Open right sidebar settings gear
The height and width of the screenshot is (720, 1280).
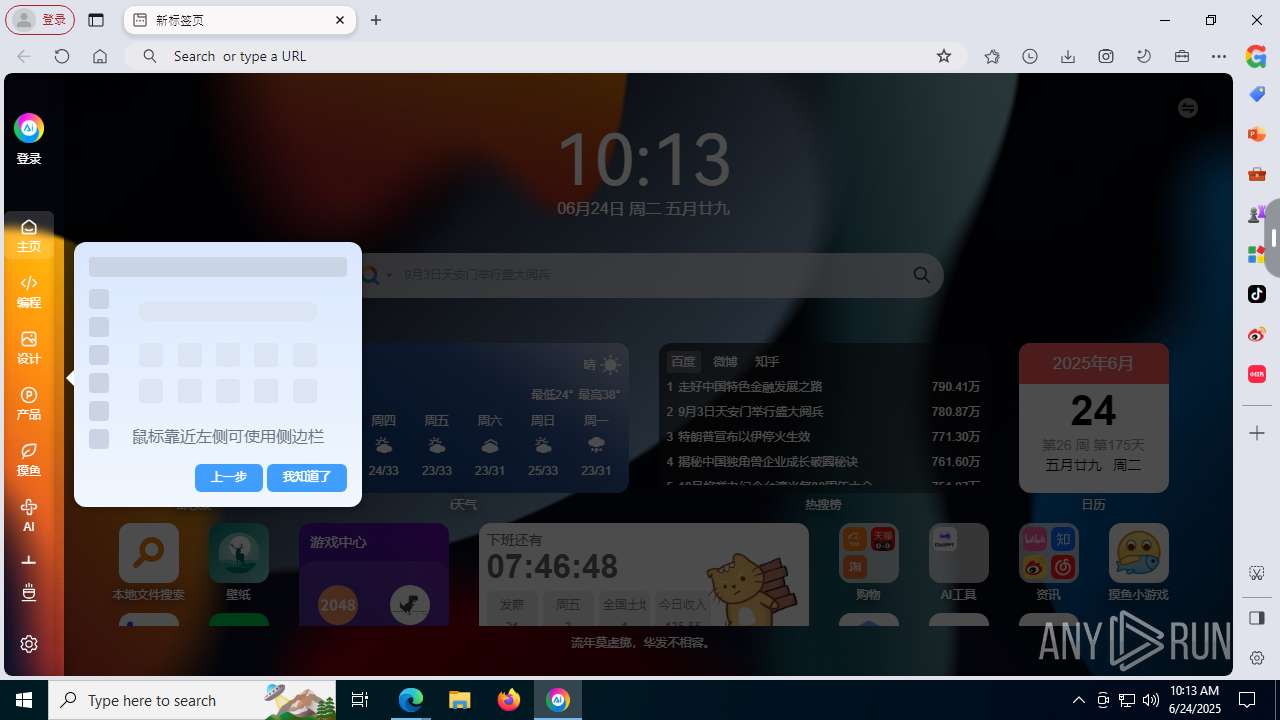(1257, 658)
